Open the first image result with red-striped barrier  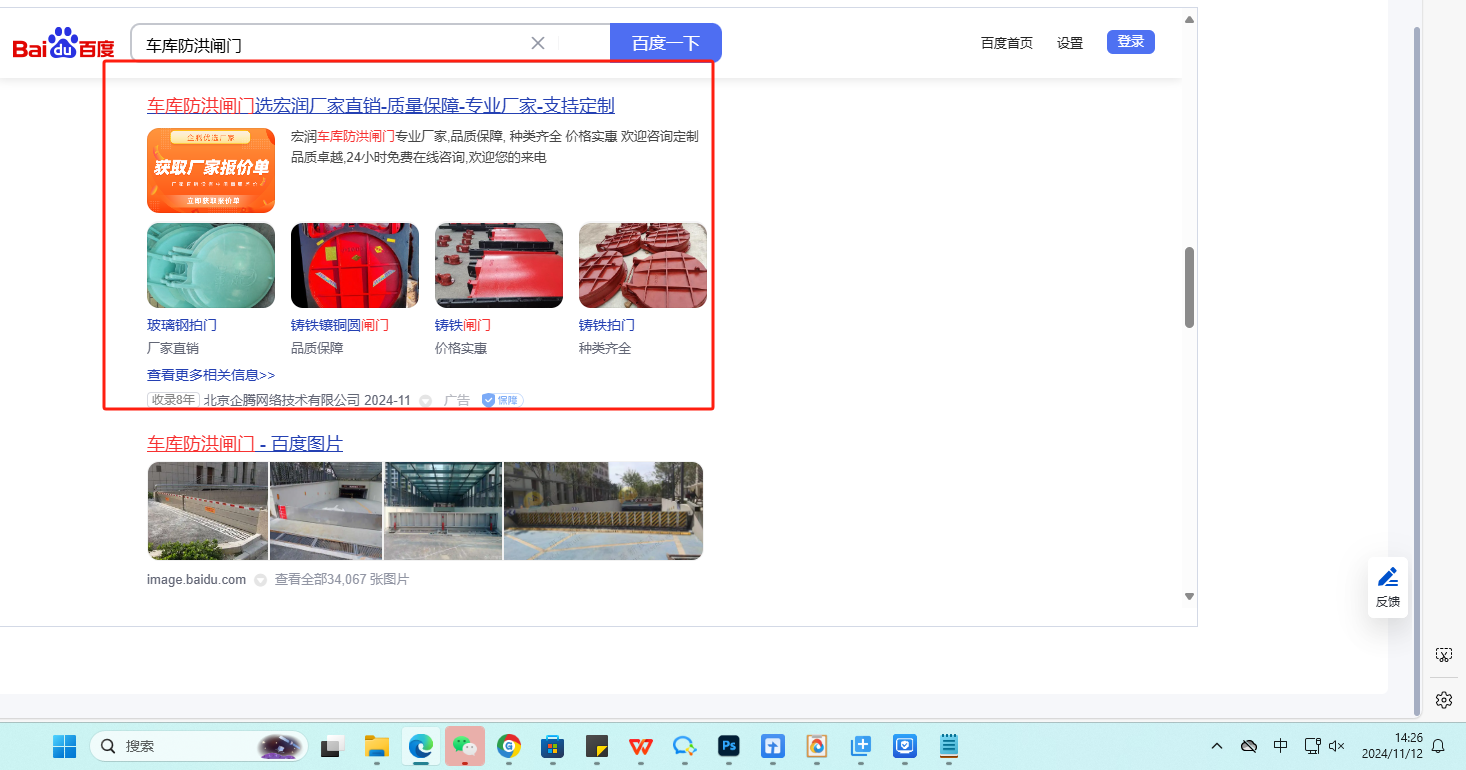coord(208,511)
